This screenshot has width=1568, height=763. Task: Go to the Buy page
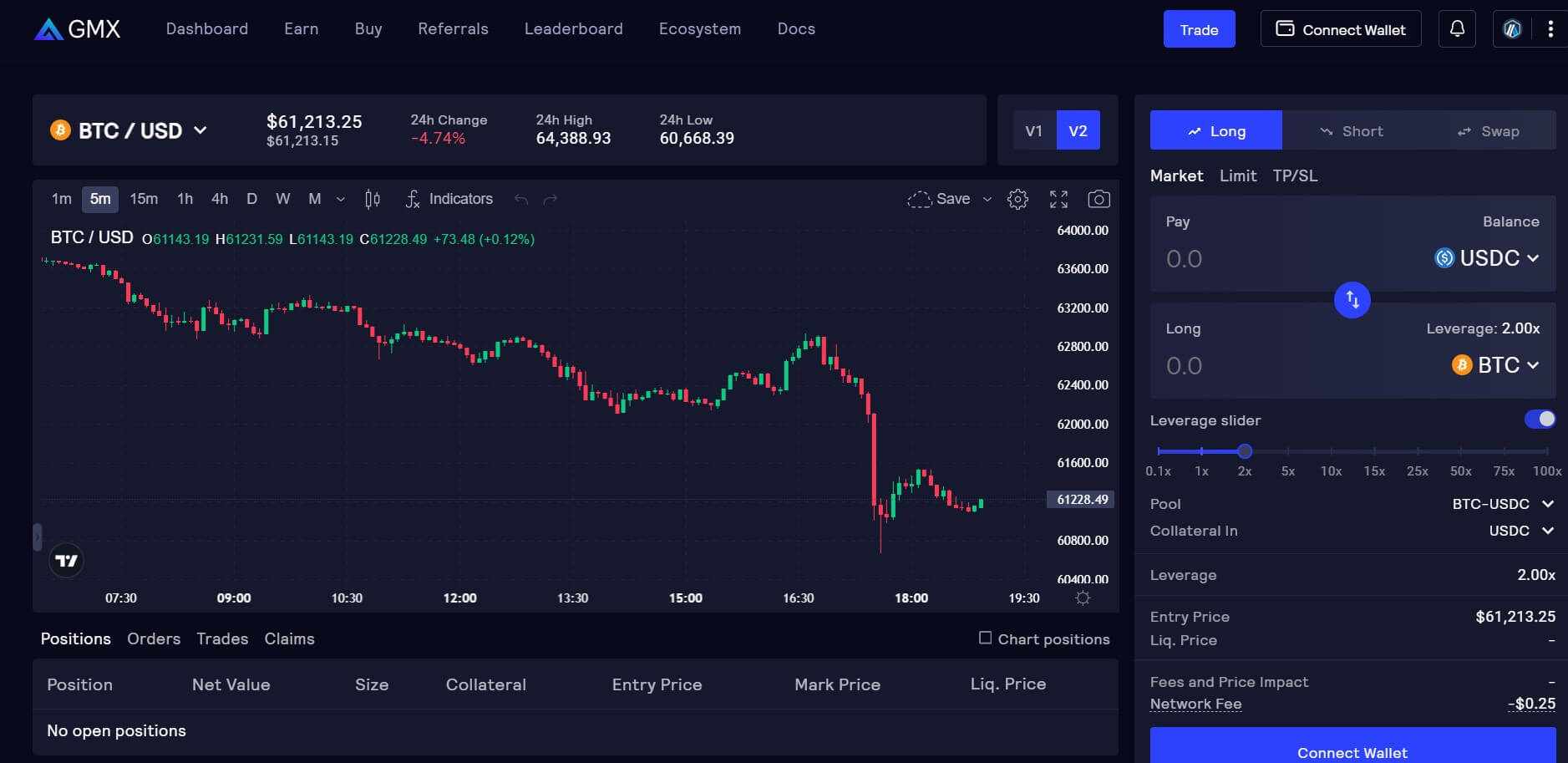(x=368, y=28)
